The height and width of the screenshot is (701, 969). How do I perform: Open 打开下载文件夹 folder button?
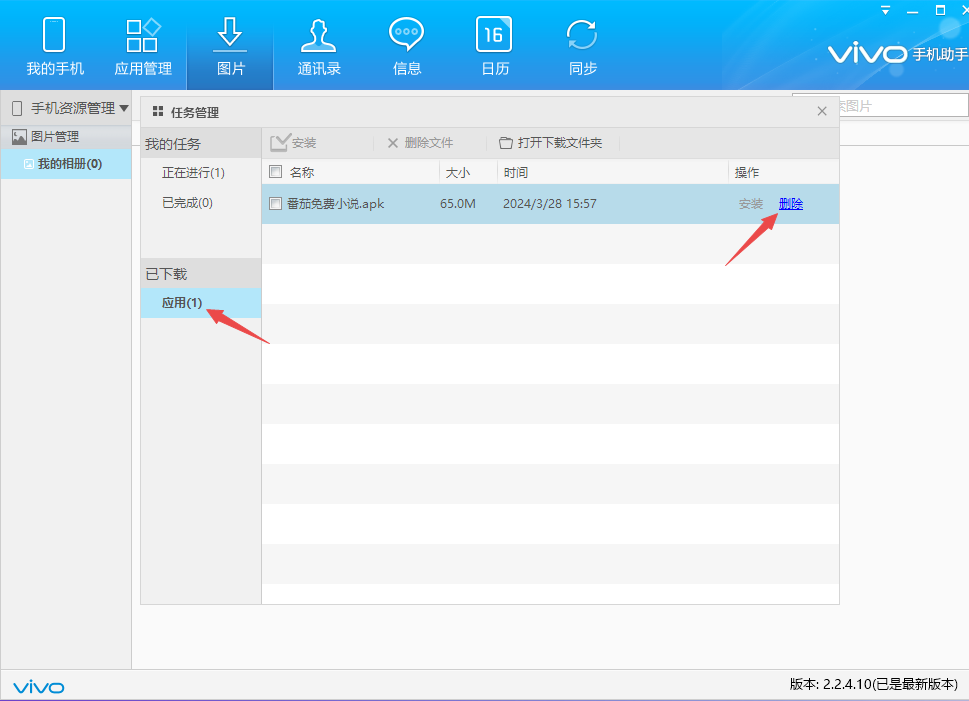551,143
